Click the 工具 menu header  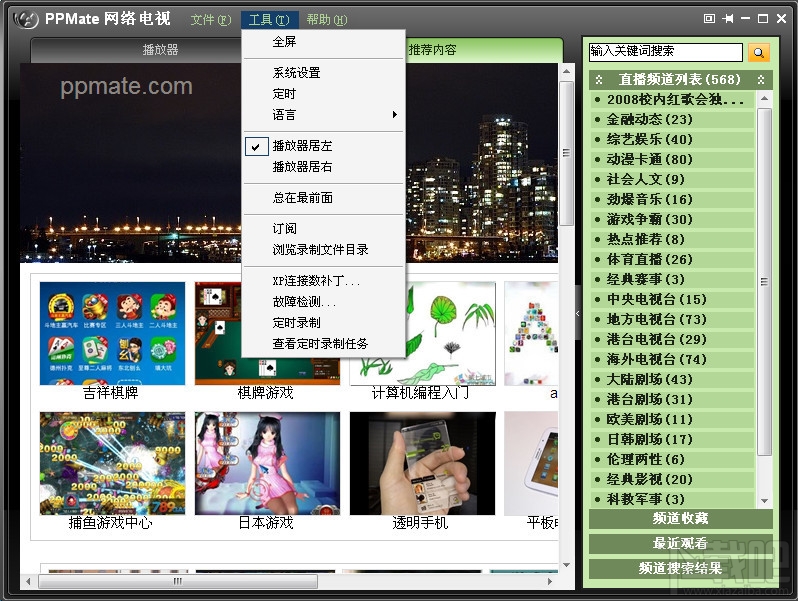click(x=269, y=20)
